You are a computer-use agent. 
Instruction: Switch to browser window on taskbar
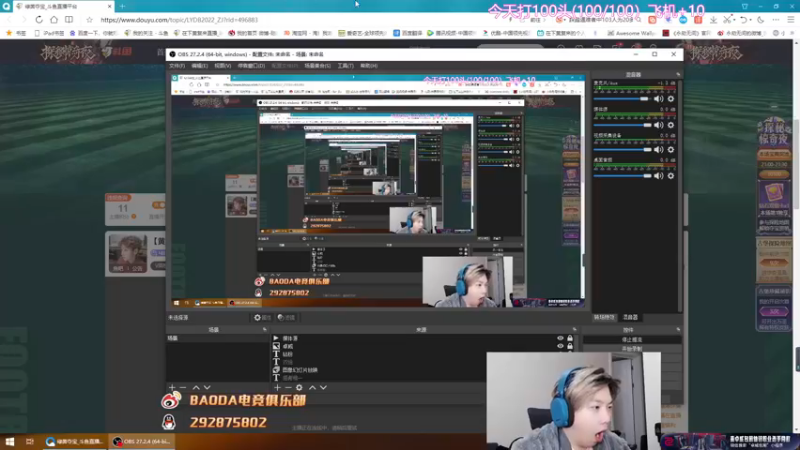74,441
